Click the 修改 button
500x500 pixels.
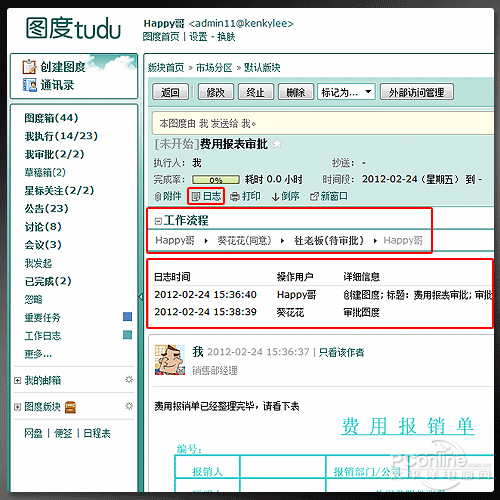216,92
